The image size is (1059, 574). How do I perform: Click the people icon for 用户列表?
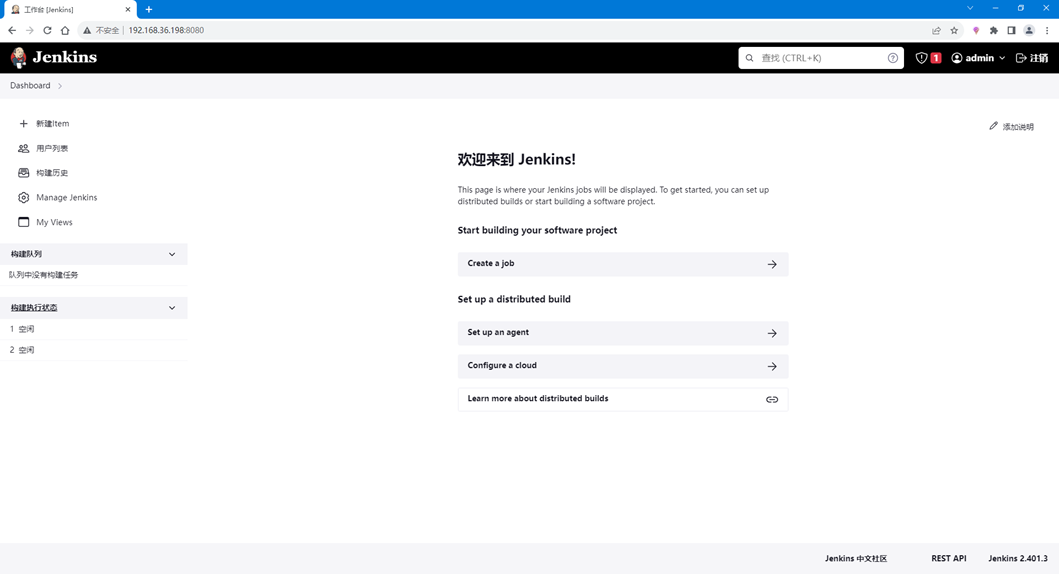24,149
